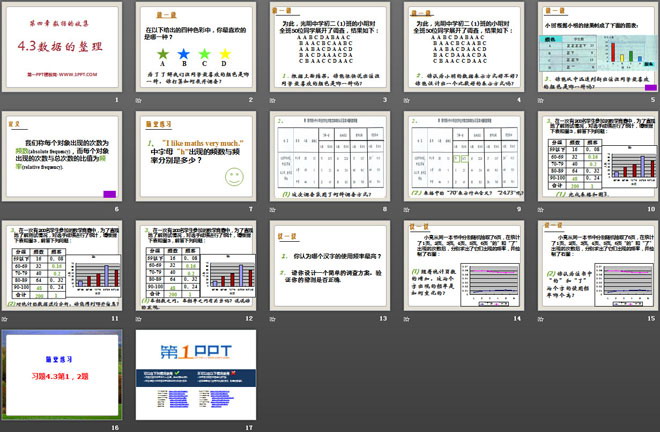The width and height of the screenshot is (660, 432).
Task: Select slide 15 thumbnail
Action: pos(594,265)
